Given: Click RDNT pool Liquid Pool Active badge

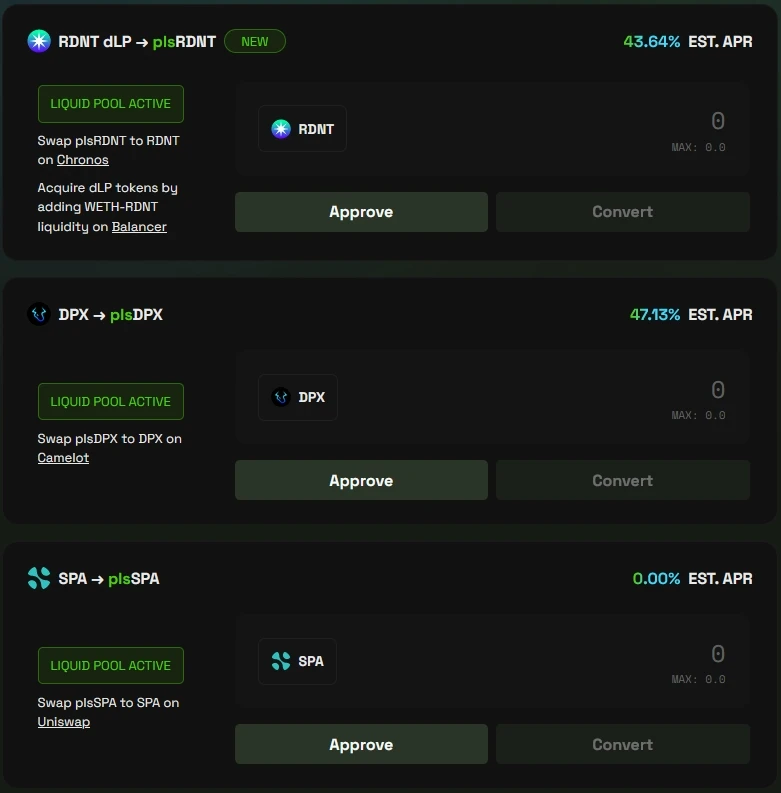Looking at the screenshot, I should coord(111,104).
